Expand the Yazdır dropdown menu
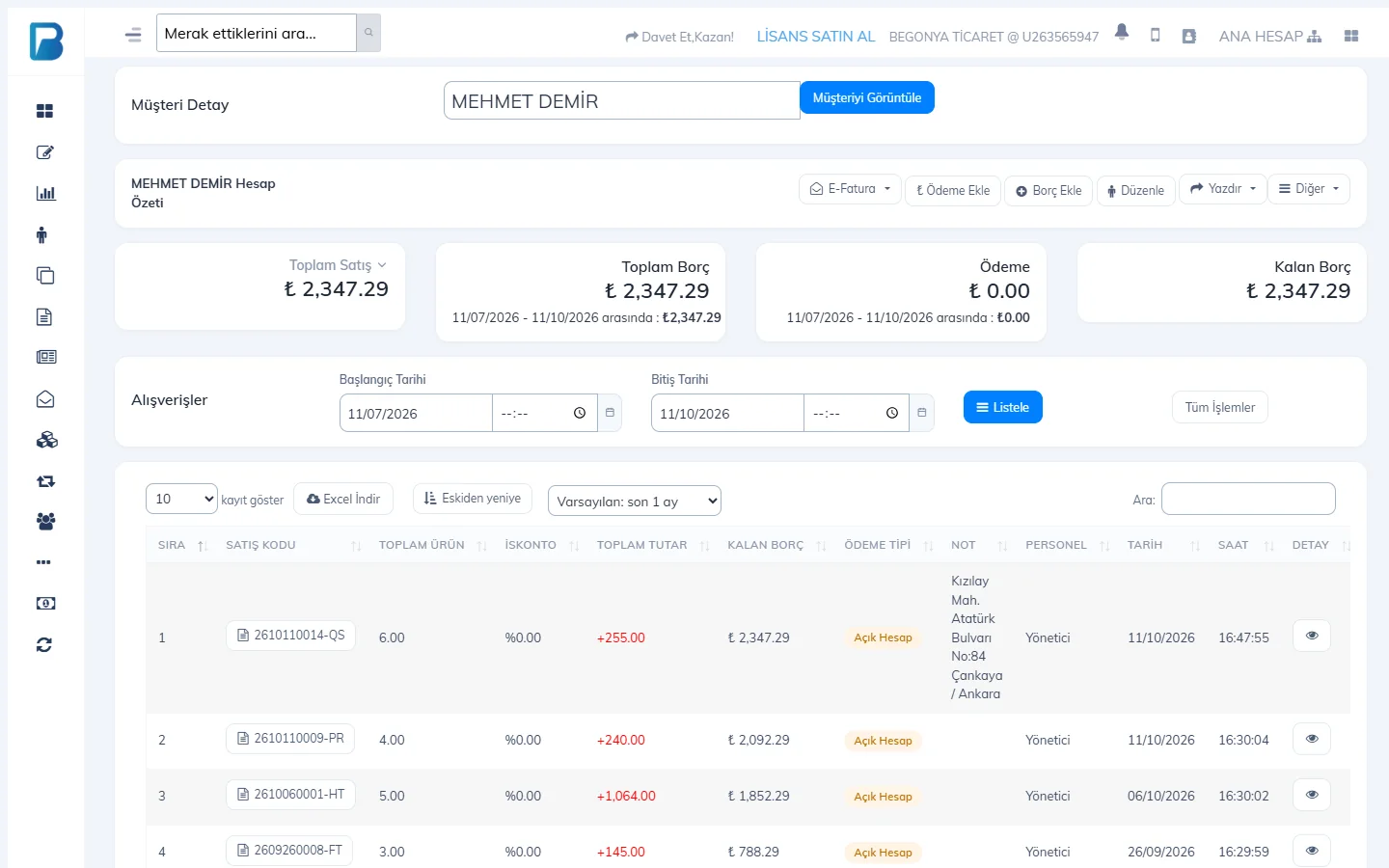 coord(1222,189)
